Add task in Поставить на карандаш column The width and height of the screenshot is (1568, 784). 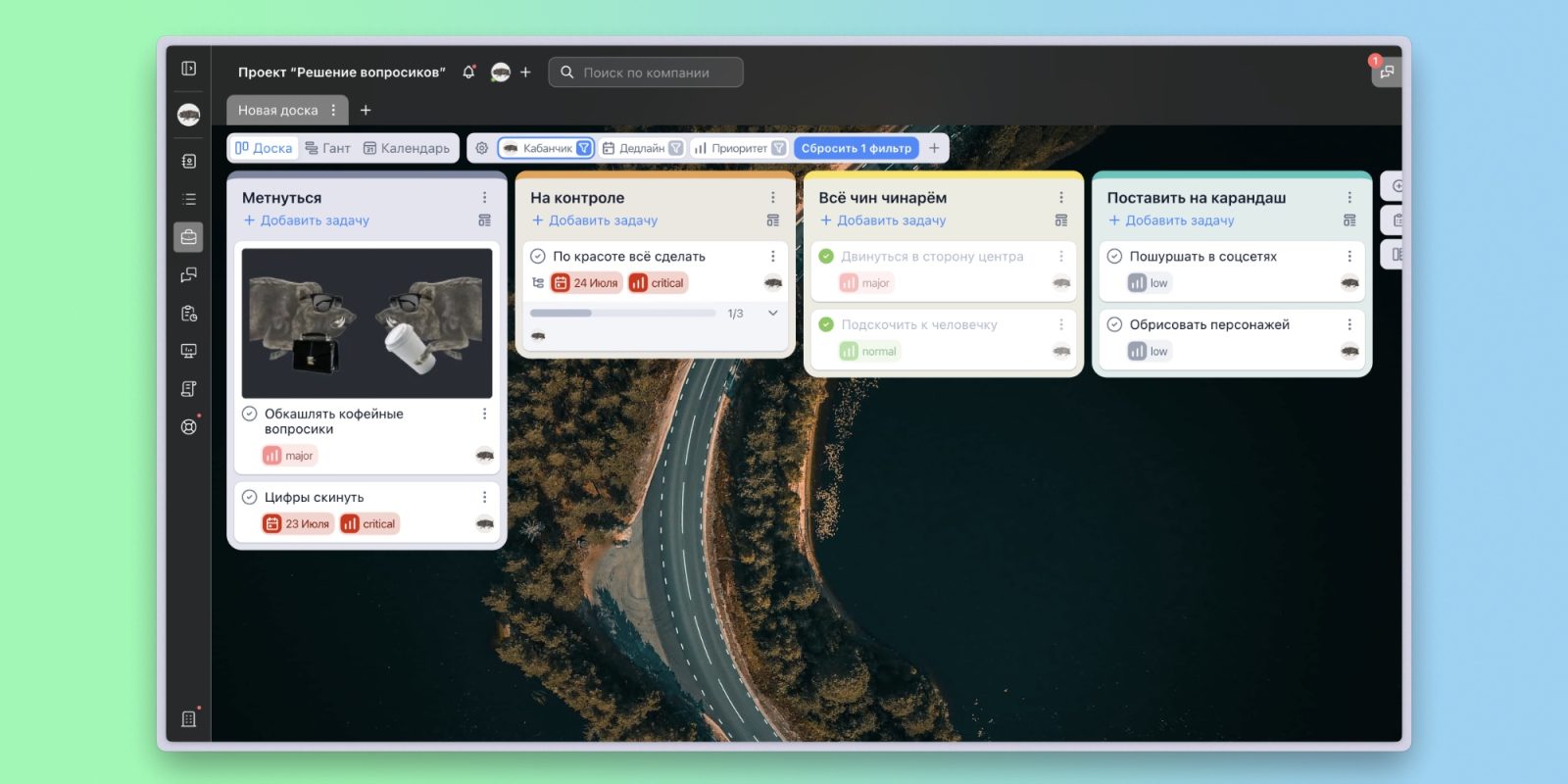1171,220
